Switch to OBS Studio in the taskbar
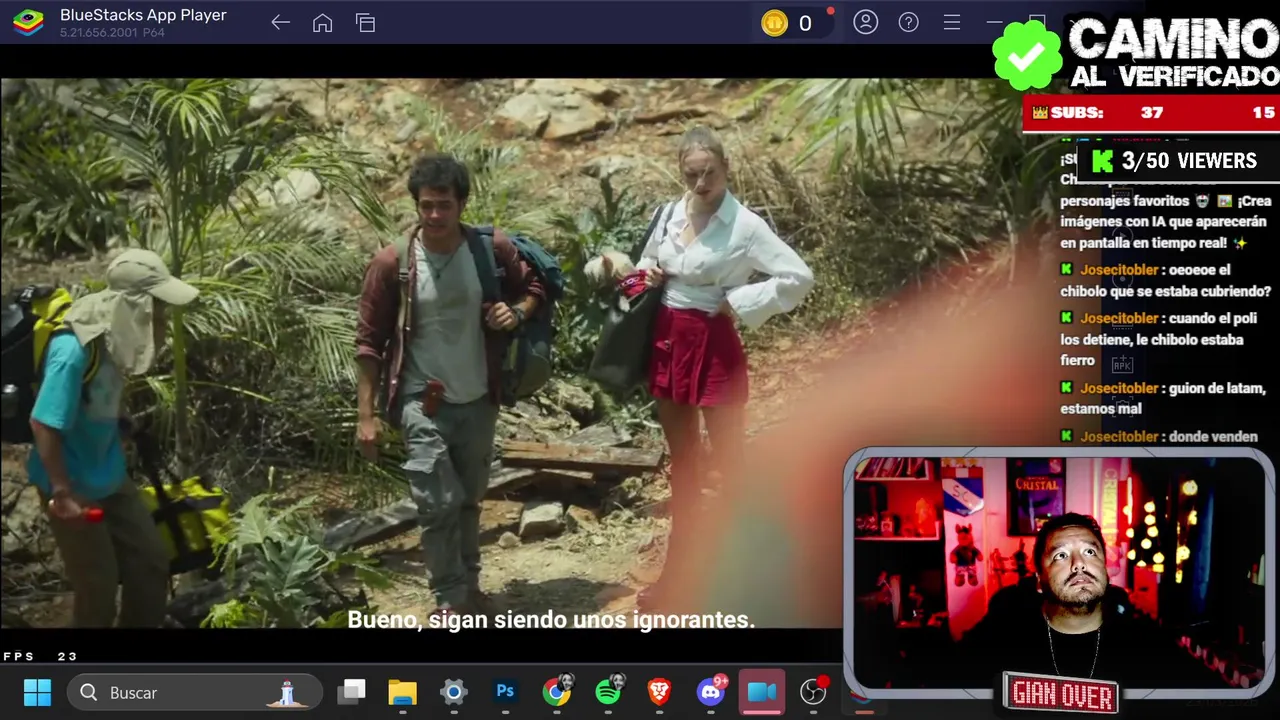1280x720 pixels. pyautogui.click(x=814, y=691)
